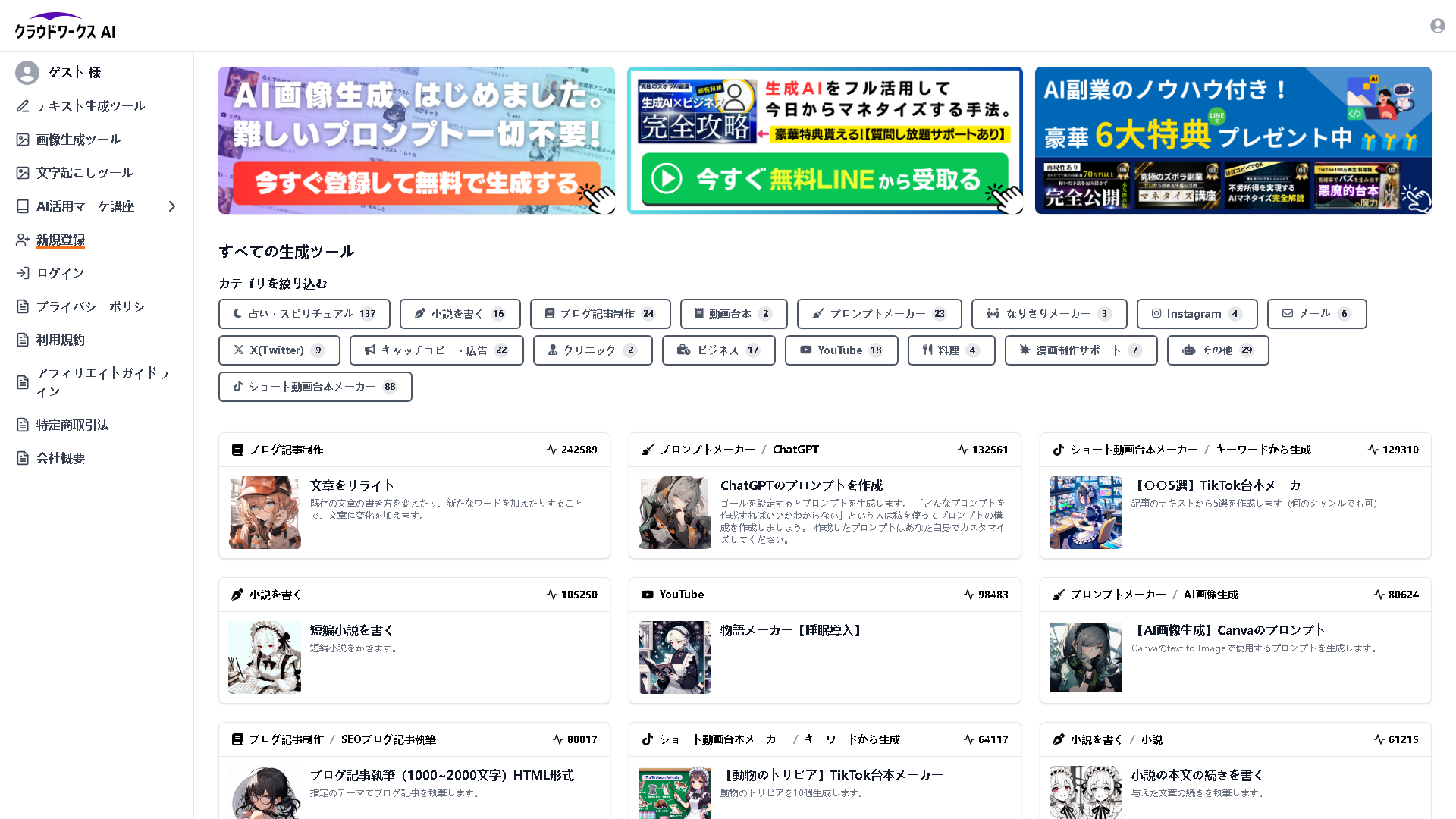Toggle the X(Twitter) category filter
The height and width of the screenshot is (819, 1456).
coord(279,350)
